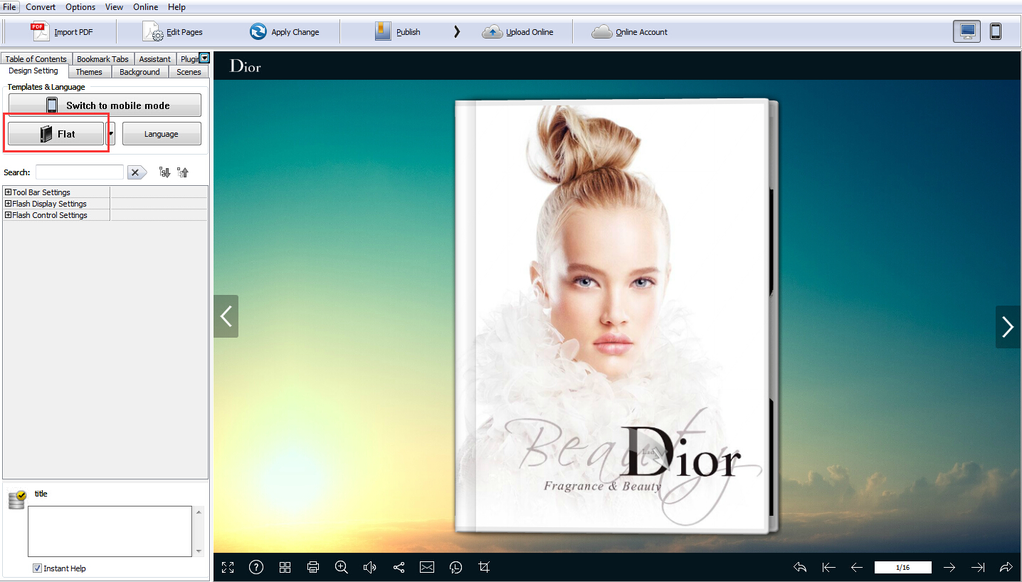The height and width of the screenshot is (582, 1022).
Task: Open the Scenes tab
Action: tap(188, 72)
